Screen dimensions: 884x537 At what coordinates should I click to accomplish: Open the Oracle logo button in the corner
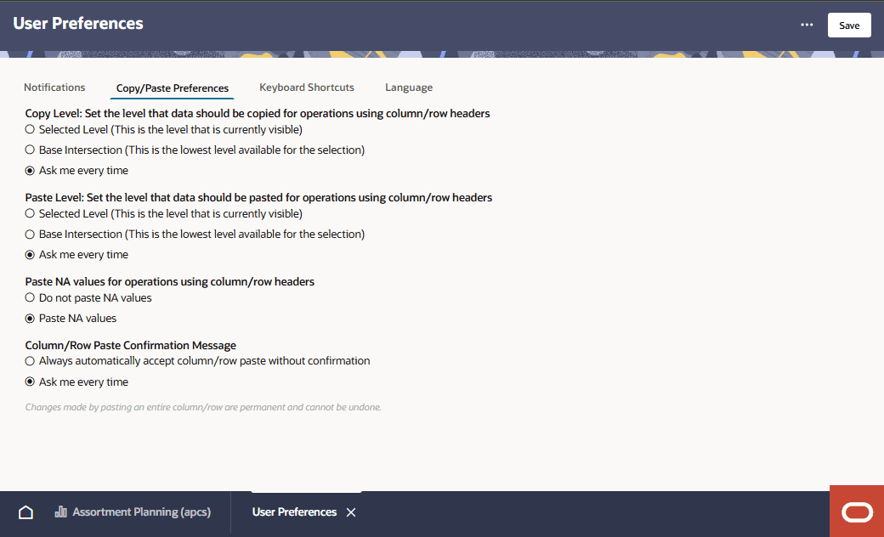857,512
